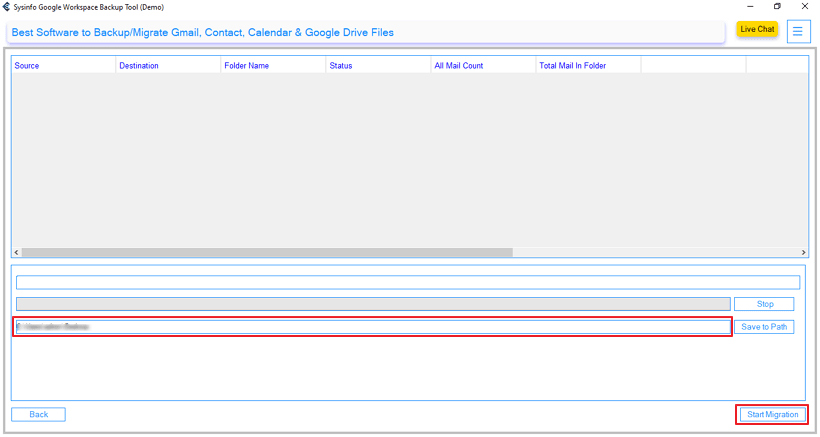Image resolution: width=820 pixels, height=437 pixels.
Task: Click the migration progress bar
Action: 373,304
